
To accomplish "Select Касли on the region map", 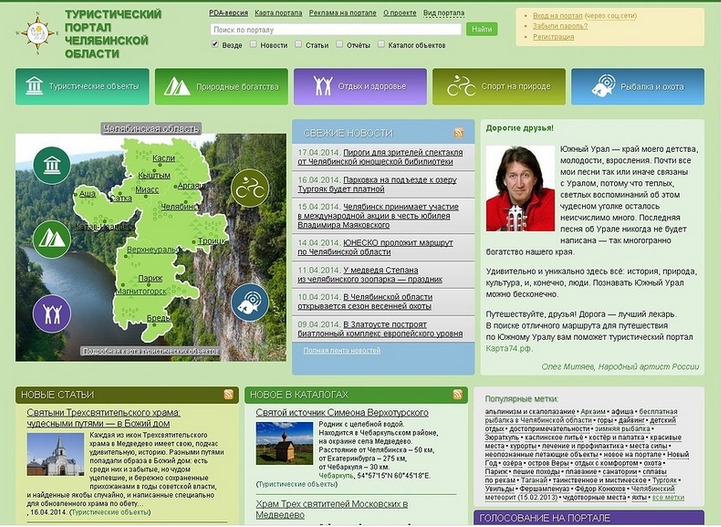I will pos(164,158).
